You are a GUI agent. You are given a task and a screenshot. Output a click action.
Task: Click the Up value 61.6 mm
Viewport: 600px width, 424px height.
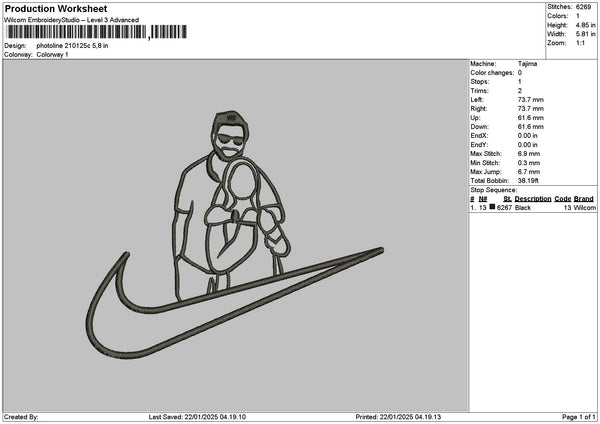(530, 118)
